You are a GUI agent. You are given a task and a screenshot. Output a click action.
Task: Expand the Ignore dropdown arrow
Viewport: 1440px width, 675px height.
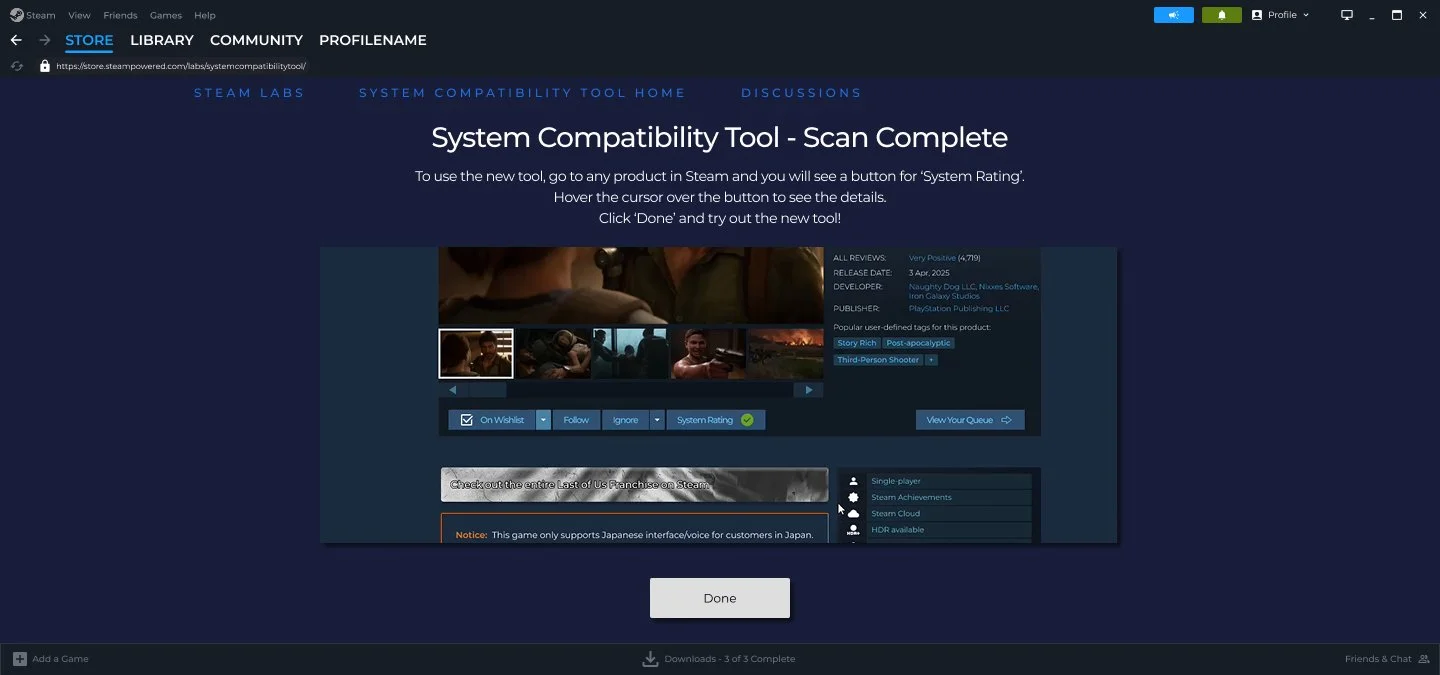click(x=657, y=420)
